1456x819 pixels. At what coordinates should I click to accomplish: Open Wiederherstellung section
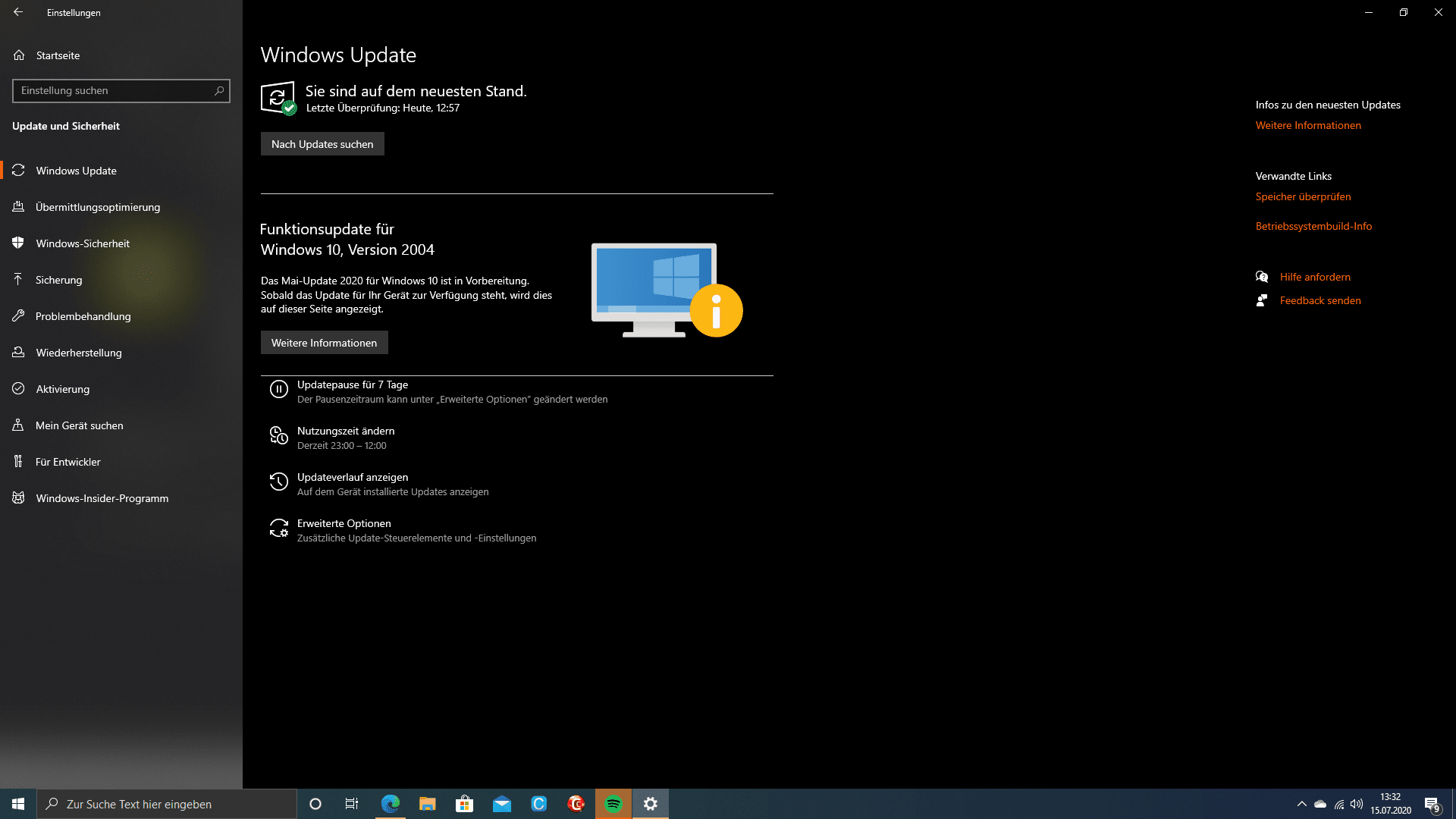click(x=121, y=353)
